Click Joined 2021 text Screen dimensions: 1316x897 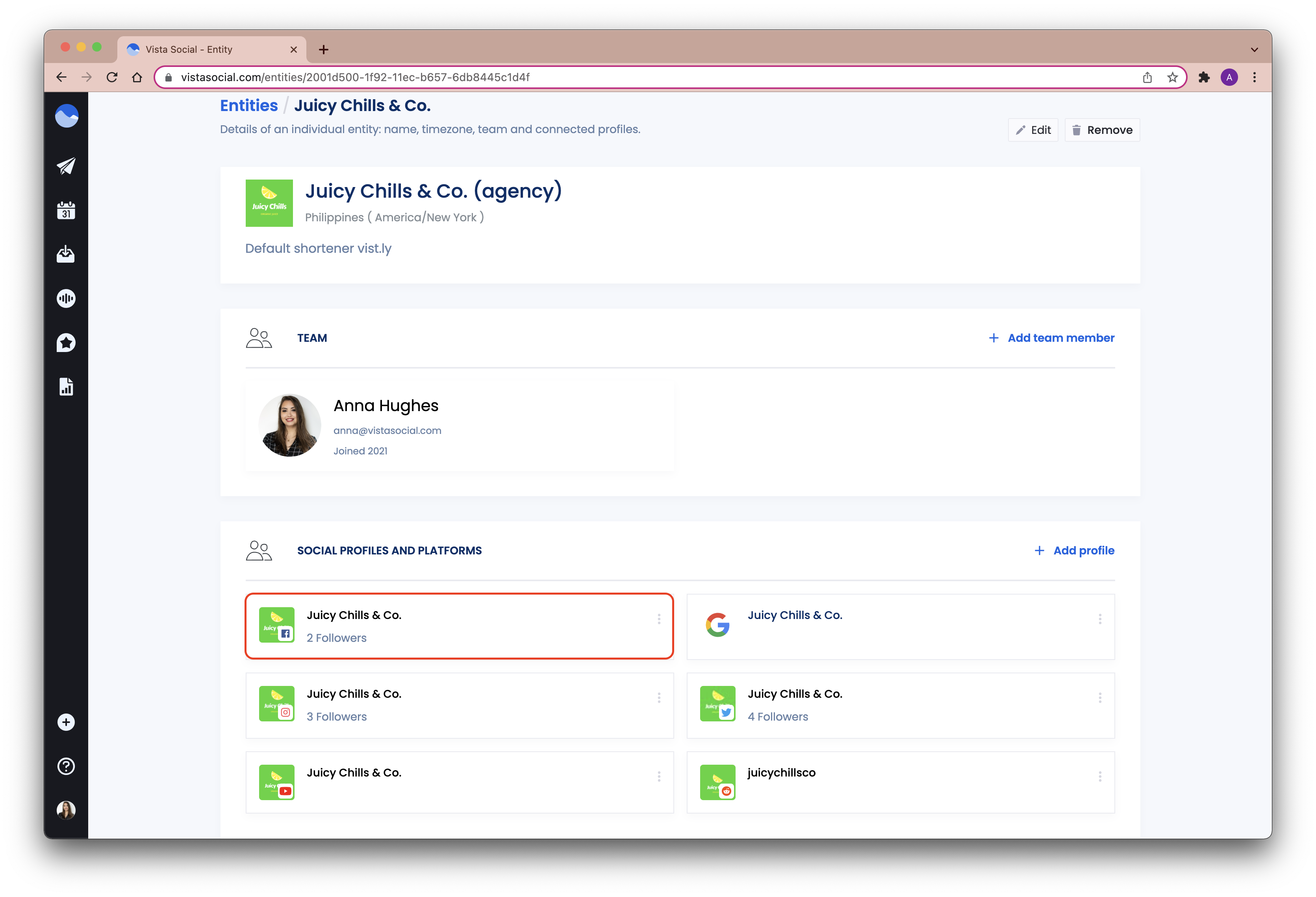[x=360, y=451]
